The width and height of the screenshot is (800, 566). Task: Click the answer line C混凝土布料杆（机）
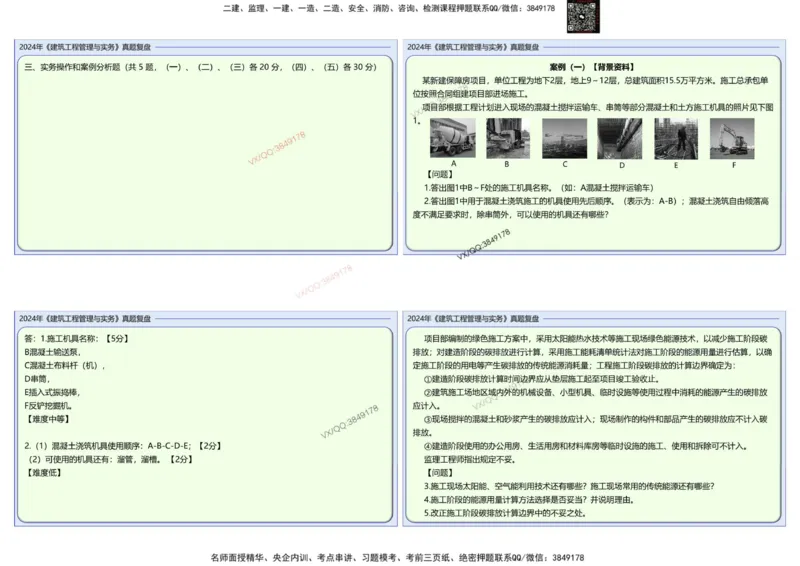click(64, 365)
